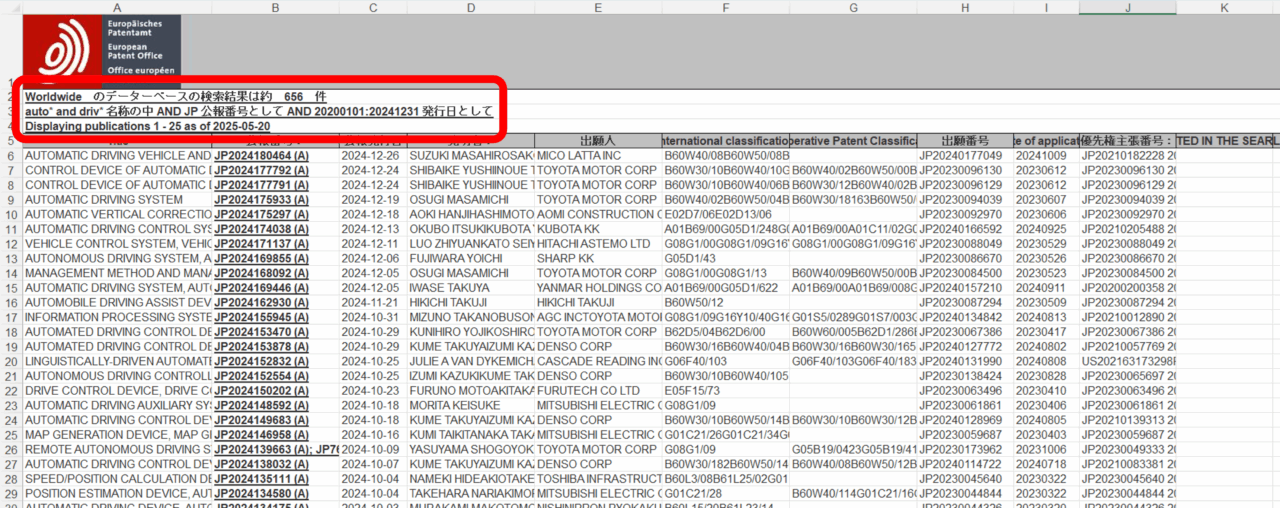Click the SHARP KK applicant cell
This screenshot has width=1280, height=508.
598,258
